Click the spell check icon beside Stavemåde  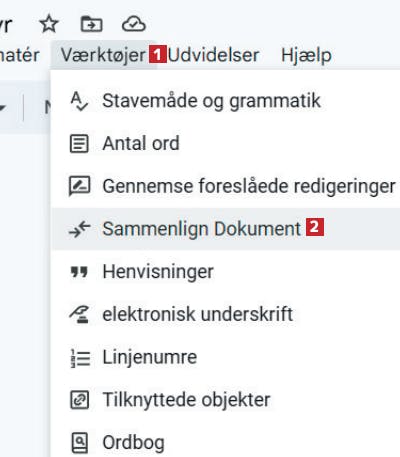(79, 101)
